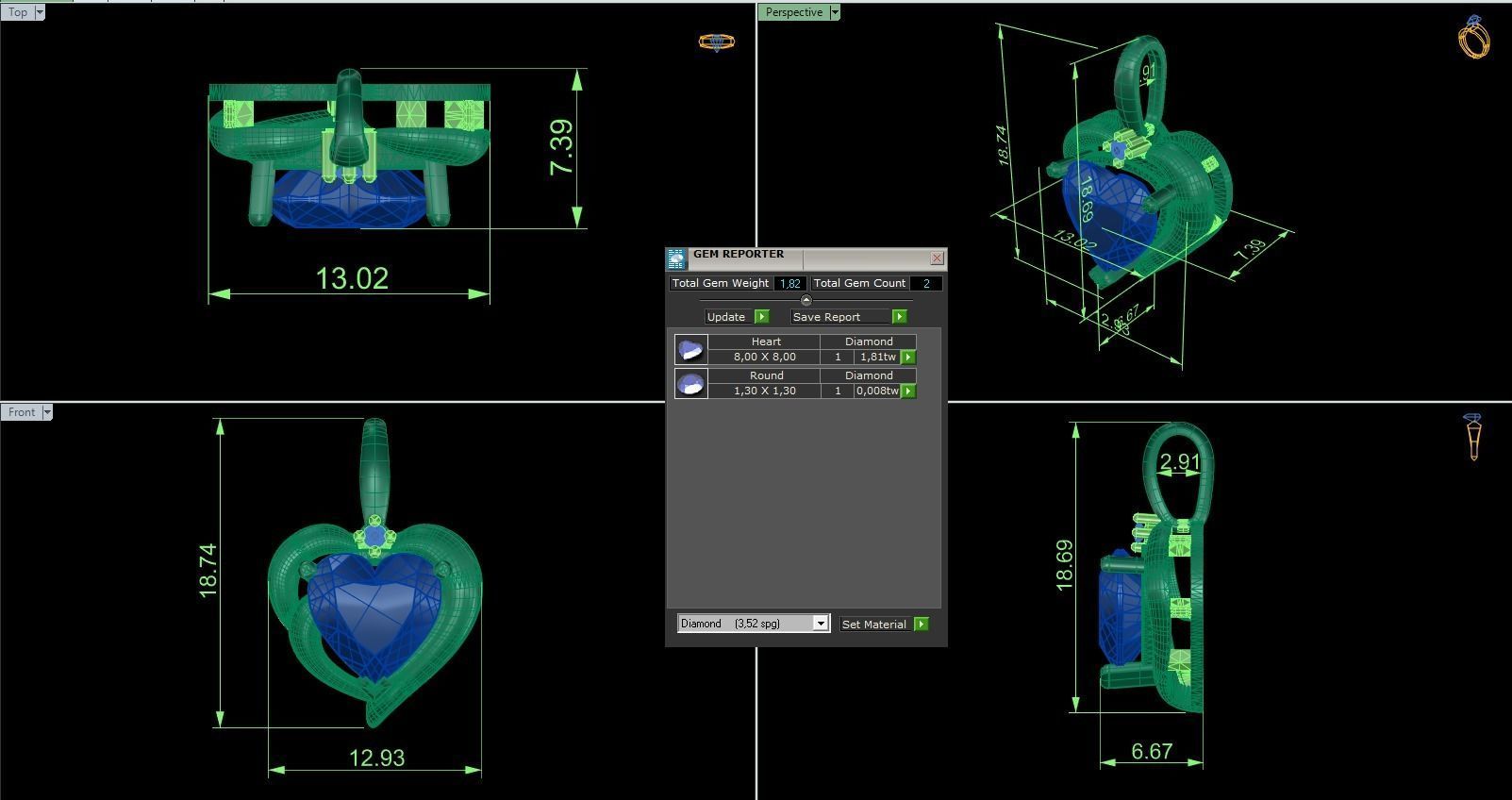Screen dimensions: 1512x800
Task: Click the ring icon in Perspective viewport
Action: tap(1473, 38)
